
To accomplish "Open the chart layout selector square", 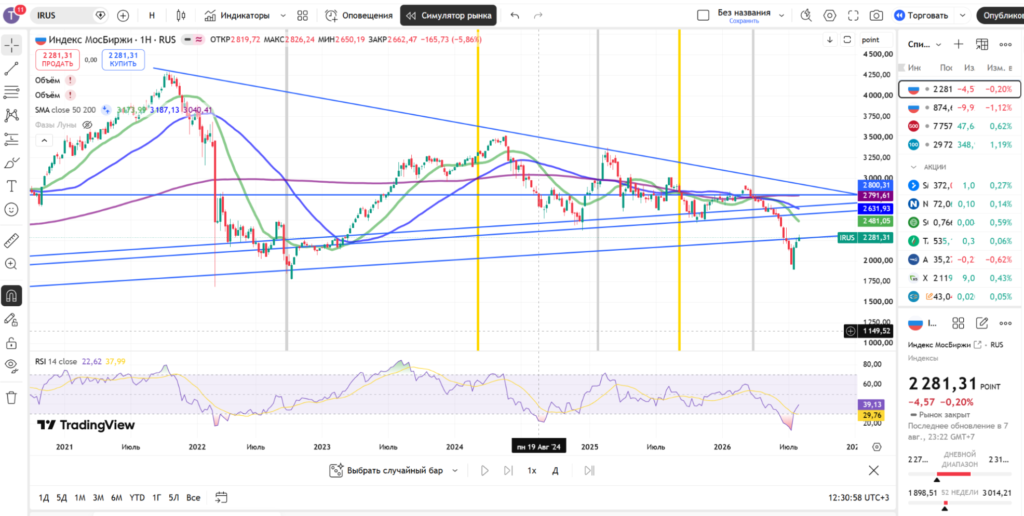I will point(703,15).
